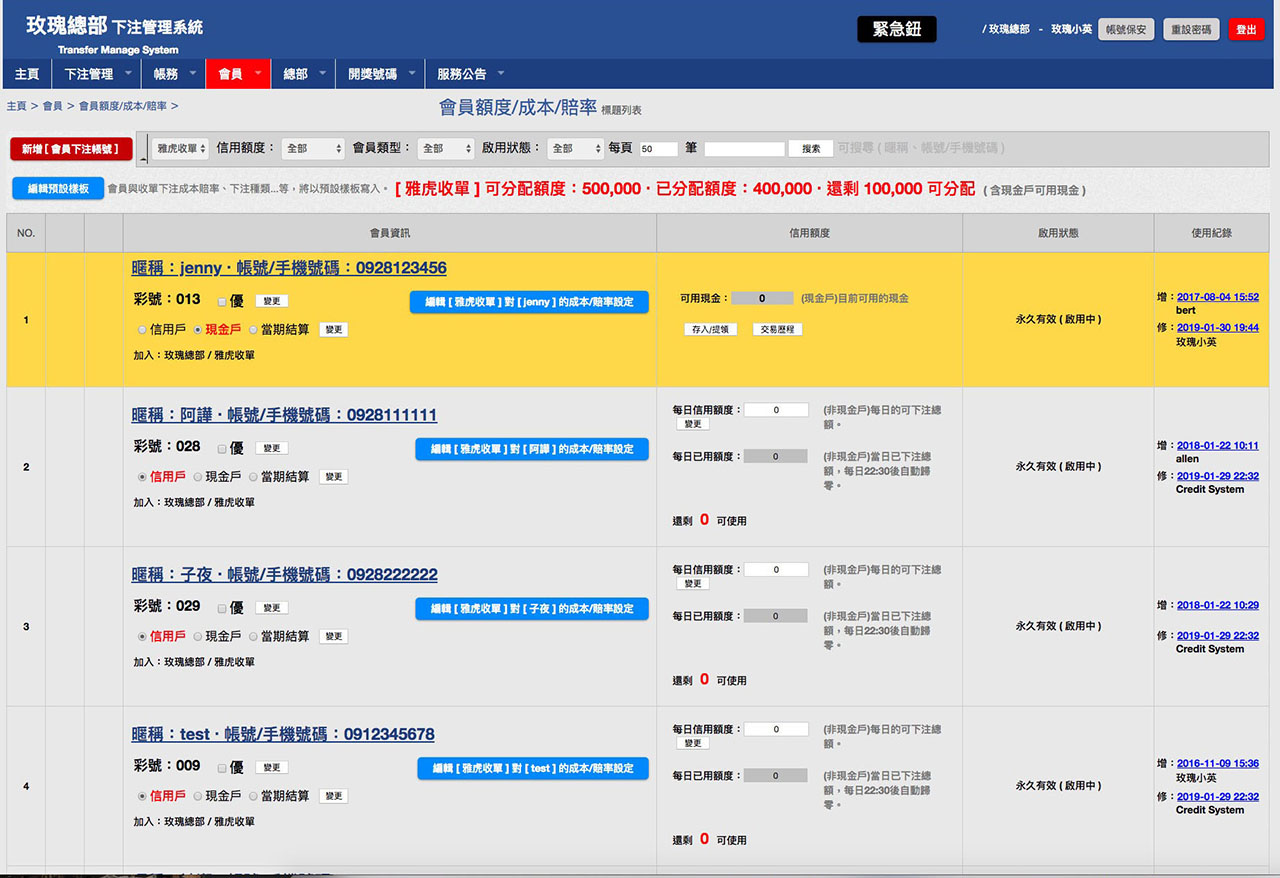Expand the 服務公告 menu dropdown arrow

[x=501, y=74]
